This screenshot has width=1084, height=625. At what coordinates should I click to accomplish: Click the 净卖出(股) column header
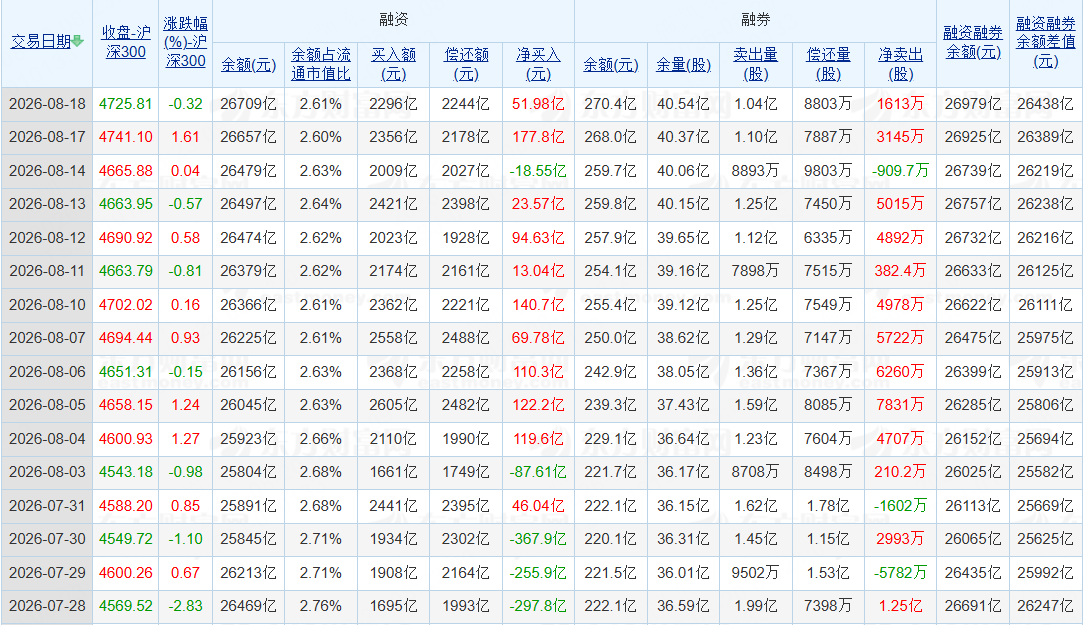901,64
